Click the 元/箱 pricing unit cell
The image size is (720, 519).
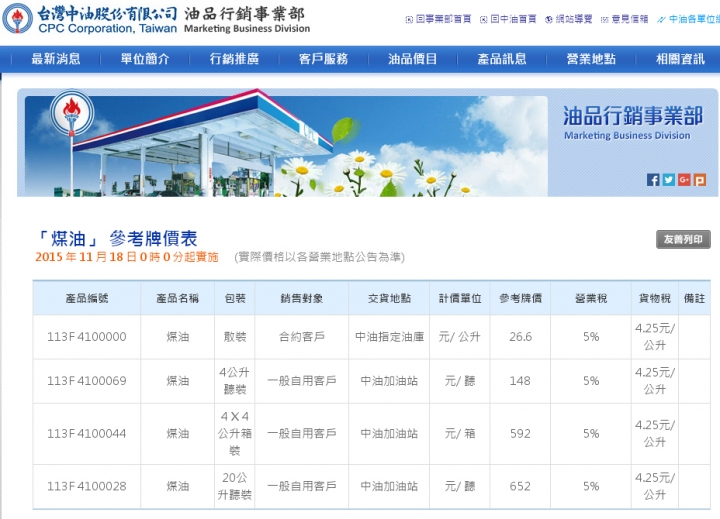pos(460,434)
